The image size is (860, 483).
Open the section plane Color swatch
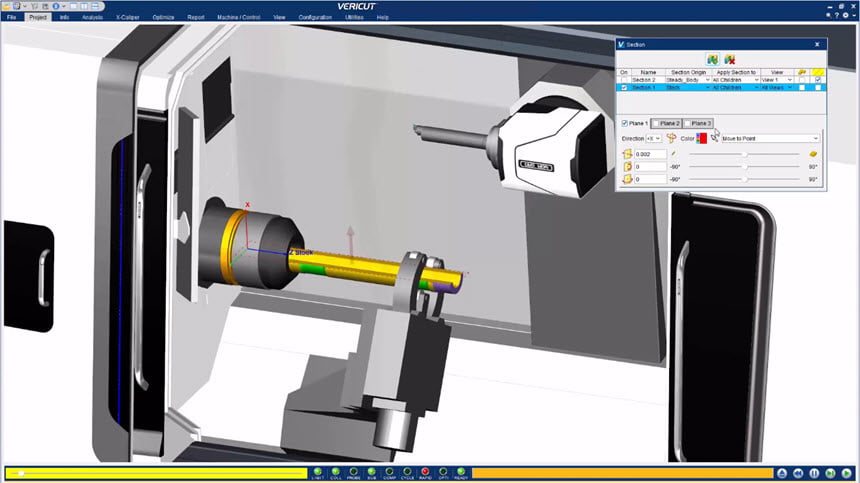pyautogui.click(x=701, y=138)
